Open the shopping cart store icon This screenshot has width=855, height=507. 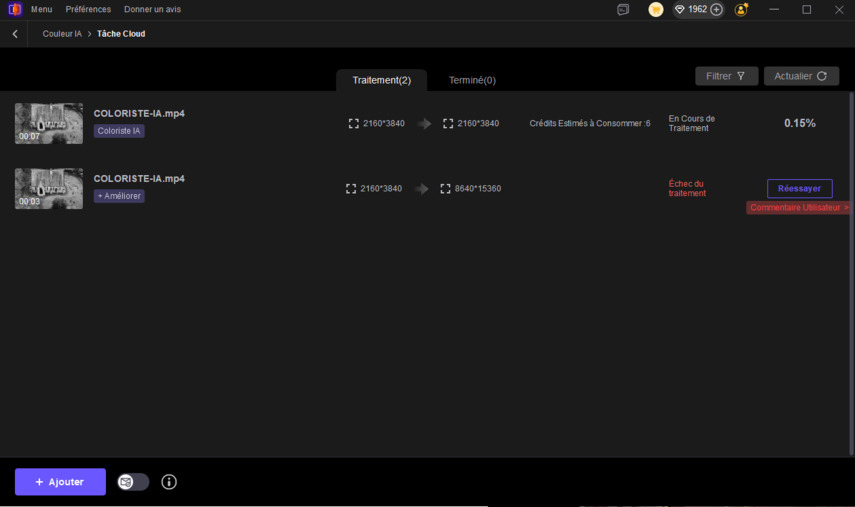coord(656,10)
